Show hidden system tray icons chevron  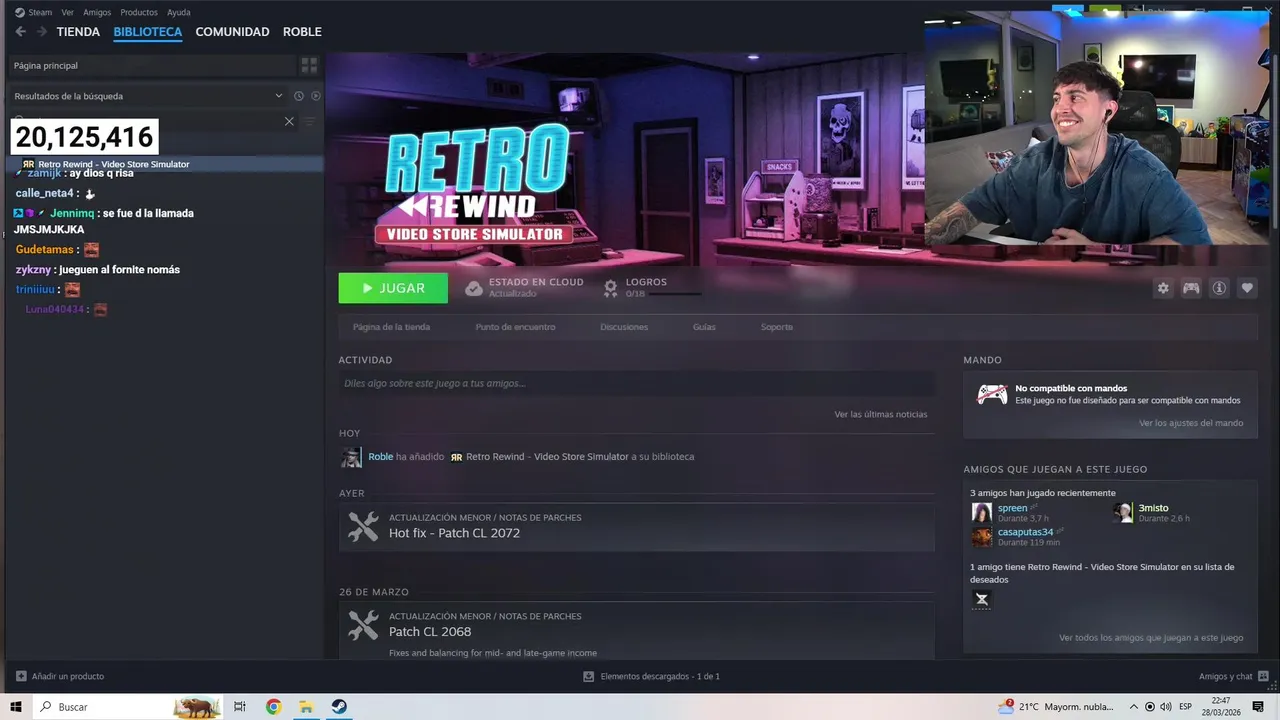1134,707
